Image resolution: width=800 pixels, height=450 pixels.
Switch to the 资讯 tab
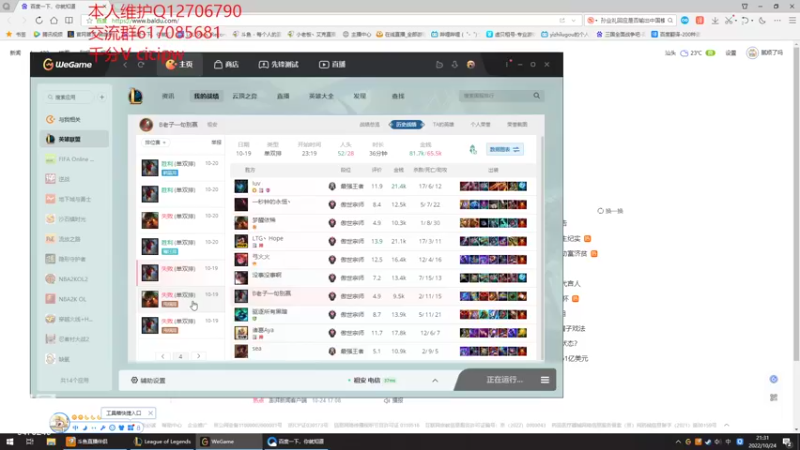(168, 96)
